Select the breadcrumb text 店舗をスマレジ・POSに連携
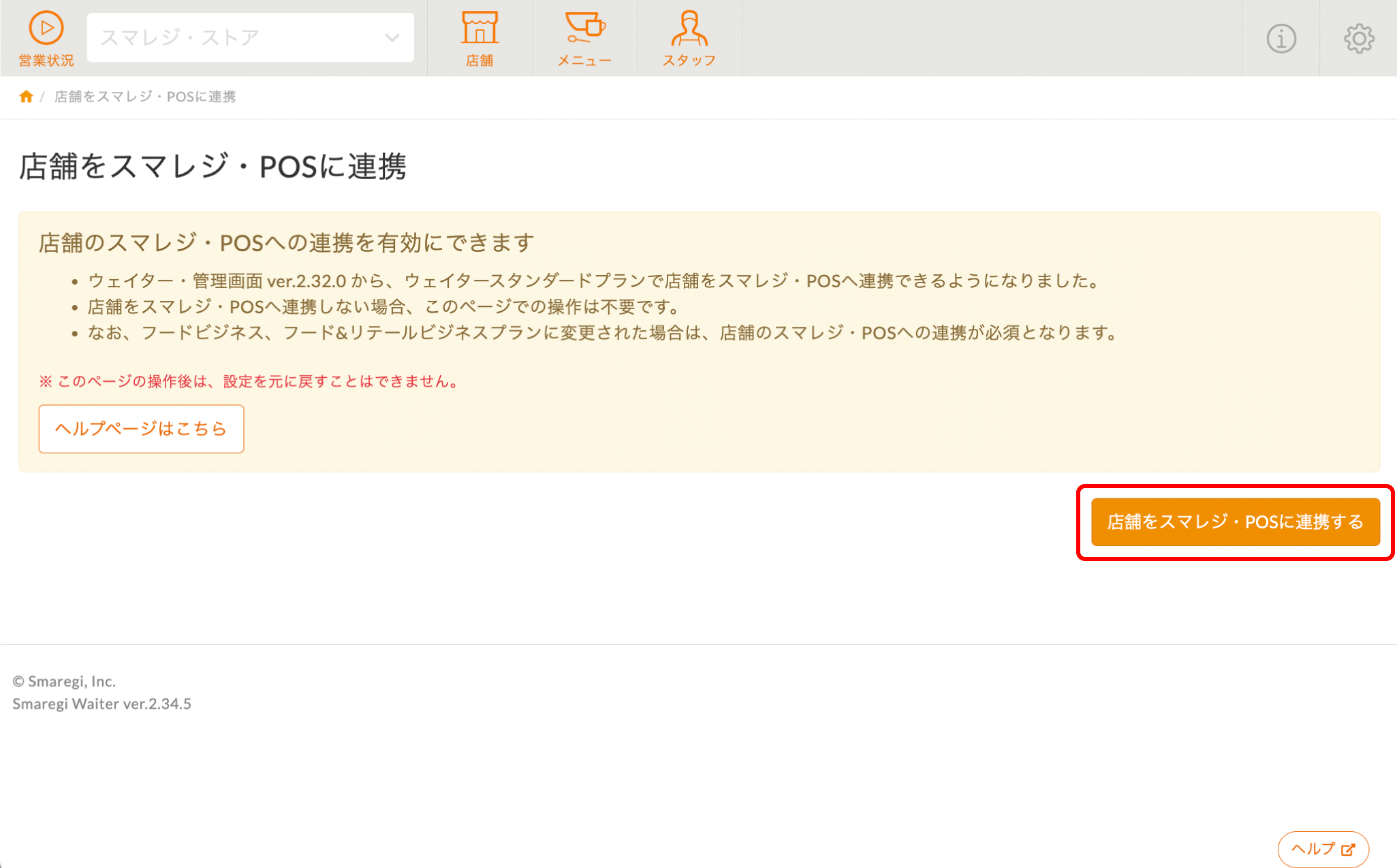The image size is (1397, 868). coord(145,97)
